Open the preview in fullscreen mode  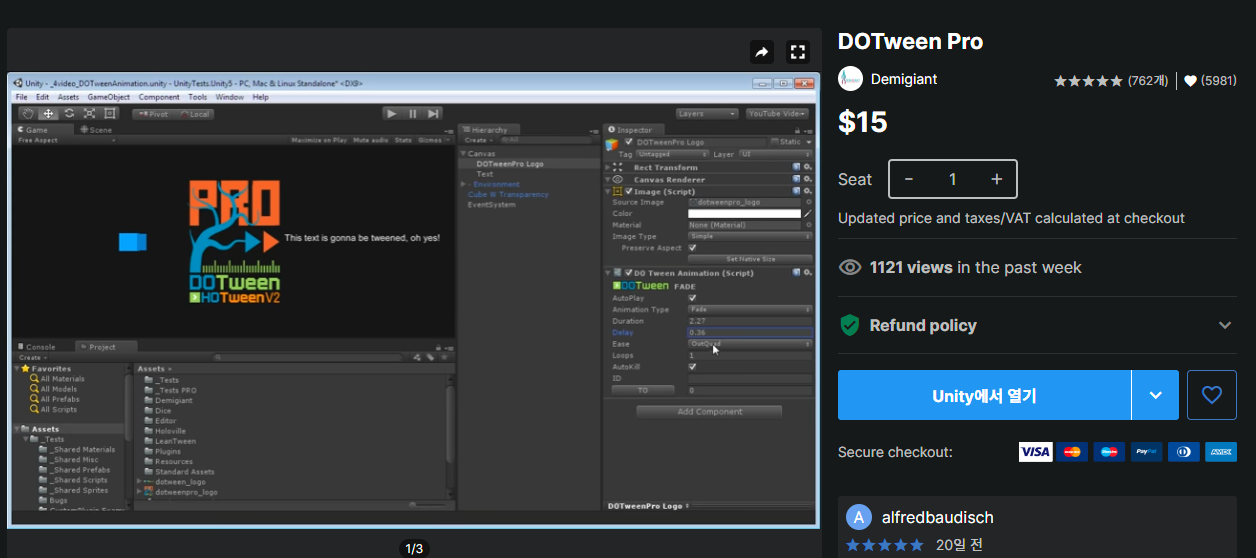point(797,52)
